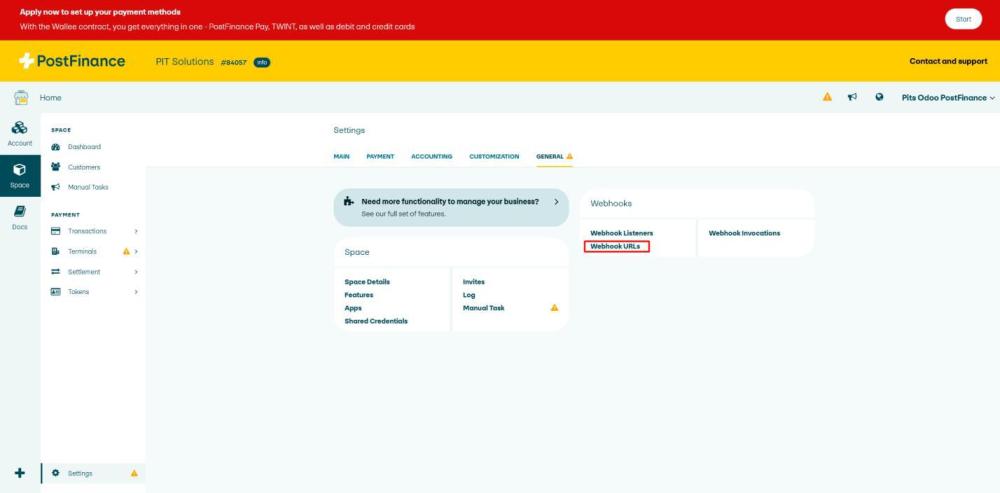Open Contact and support
Screen dimensions: 1000x493
point(948,61)
